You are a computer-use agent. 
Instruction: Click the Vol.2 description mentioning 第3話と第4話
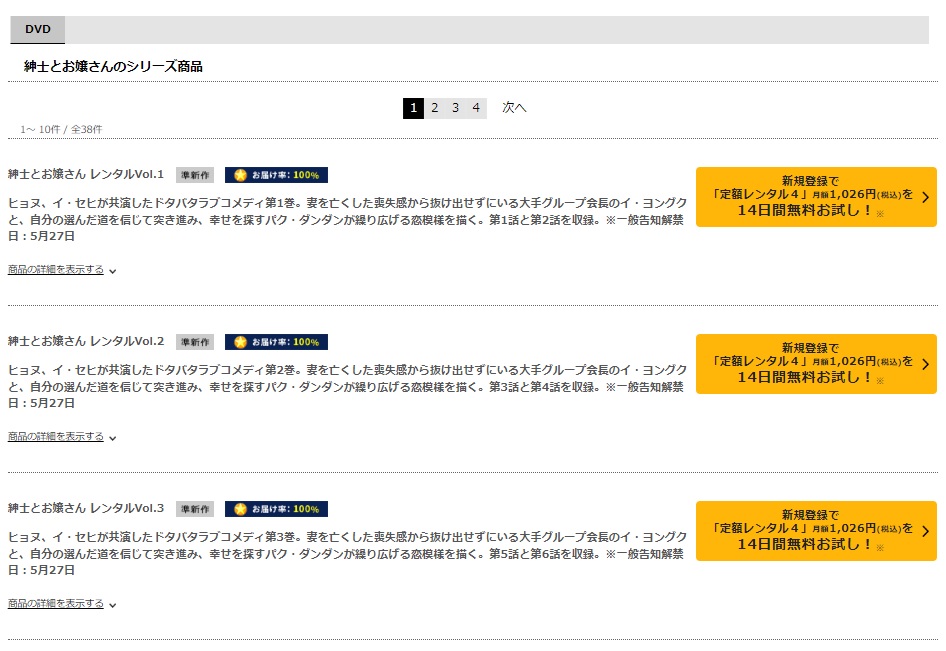pyautogui.click(x=348, y=387)
